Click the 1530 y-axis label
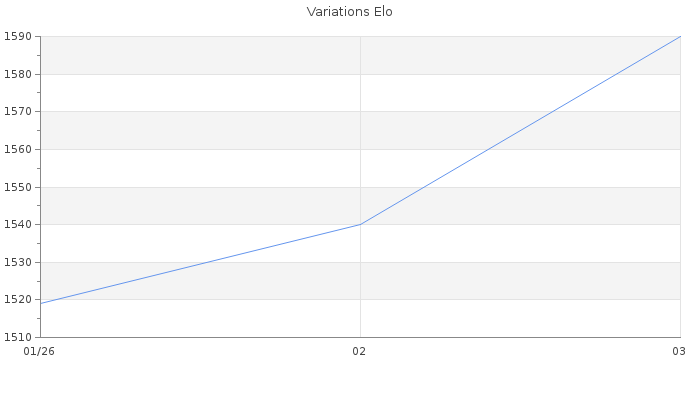Viewport: 700px width, 400px height. (x=18, y=262)
